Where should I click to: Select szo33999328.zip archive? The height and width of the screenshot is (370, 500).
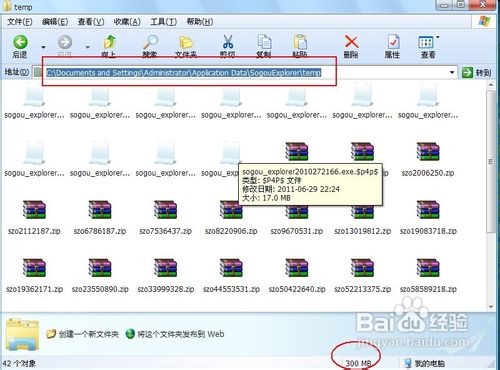pos(165,275)
